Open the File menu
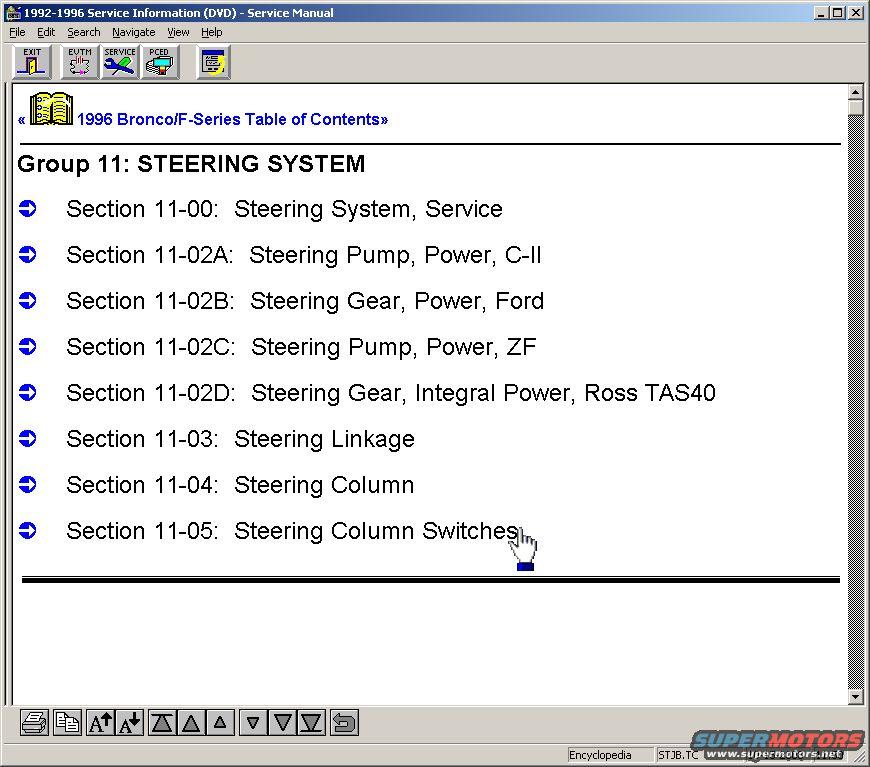 coord(17,32)
